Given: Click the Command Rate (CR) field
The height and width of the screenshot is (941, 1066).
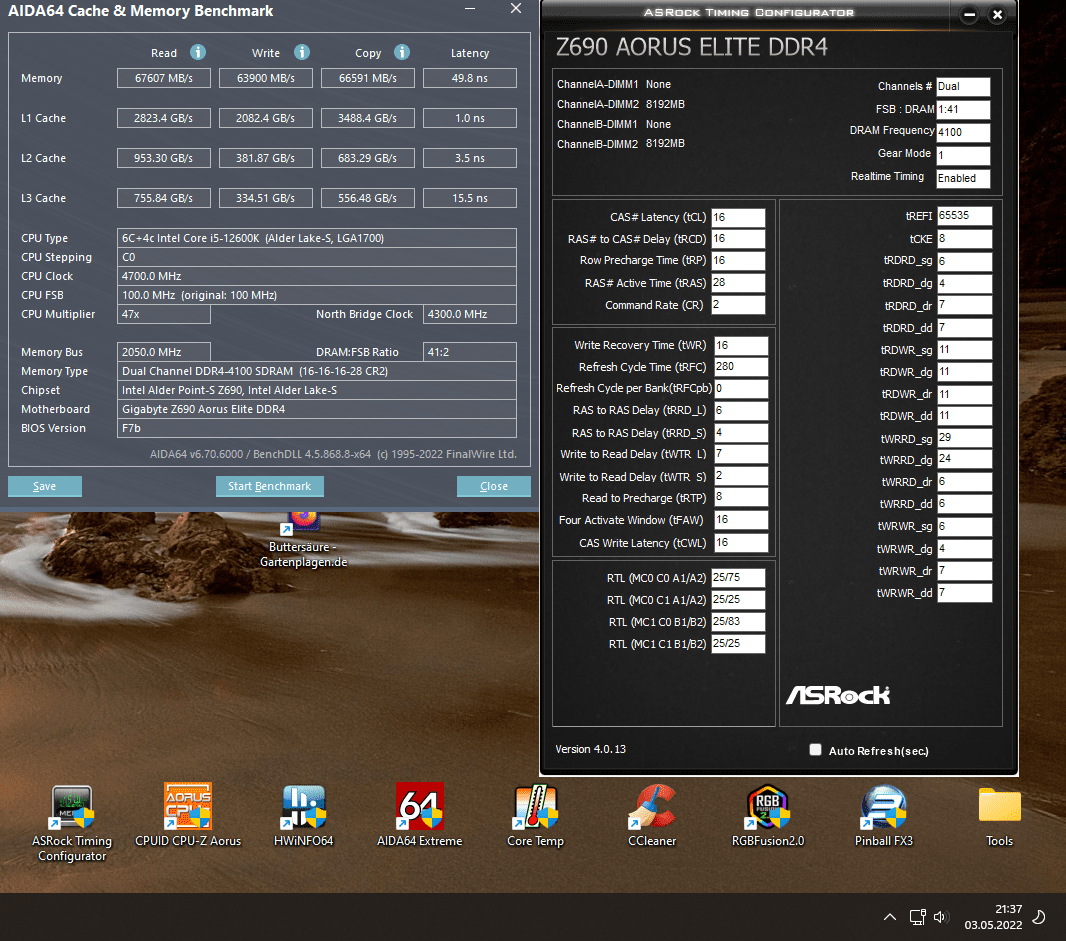Looking at the screenshot, I should 738,305.
